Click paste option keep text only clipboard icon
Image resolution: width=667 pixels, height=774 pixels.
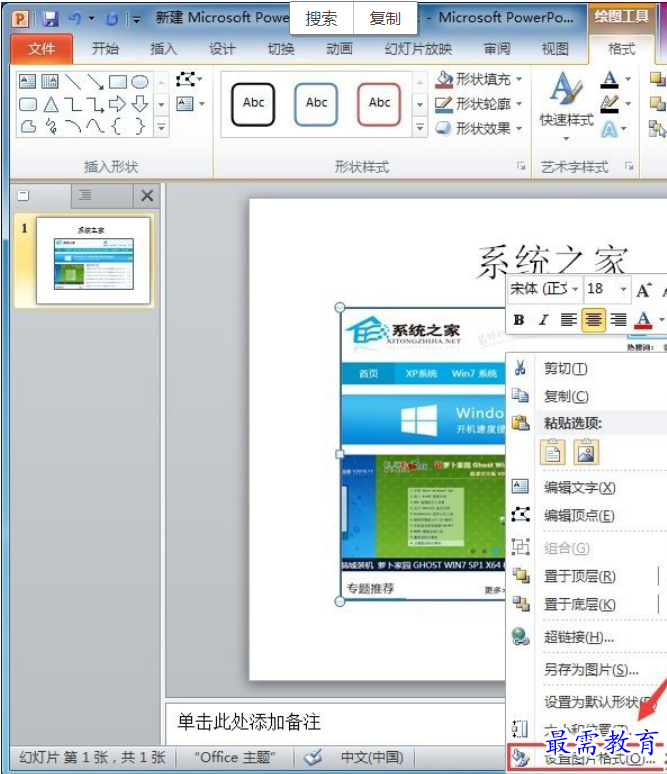(552, 452)
